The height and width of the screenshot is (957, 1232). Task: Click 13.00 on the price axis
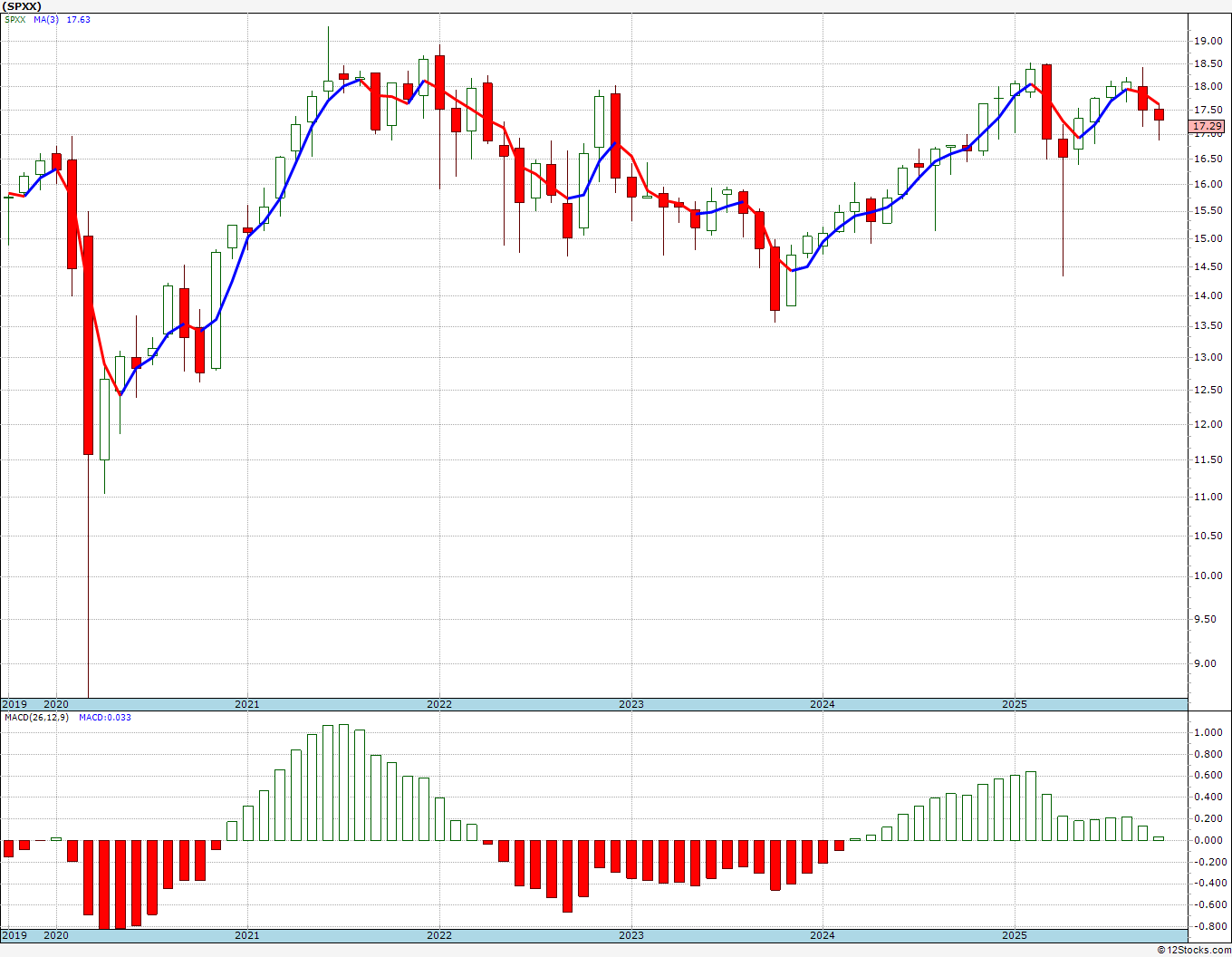click(1207, 357)
